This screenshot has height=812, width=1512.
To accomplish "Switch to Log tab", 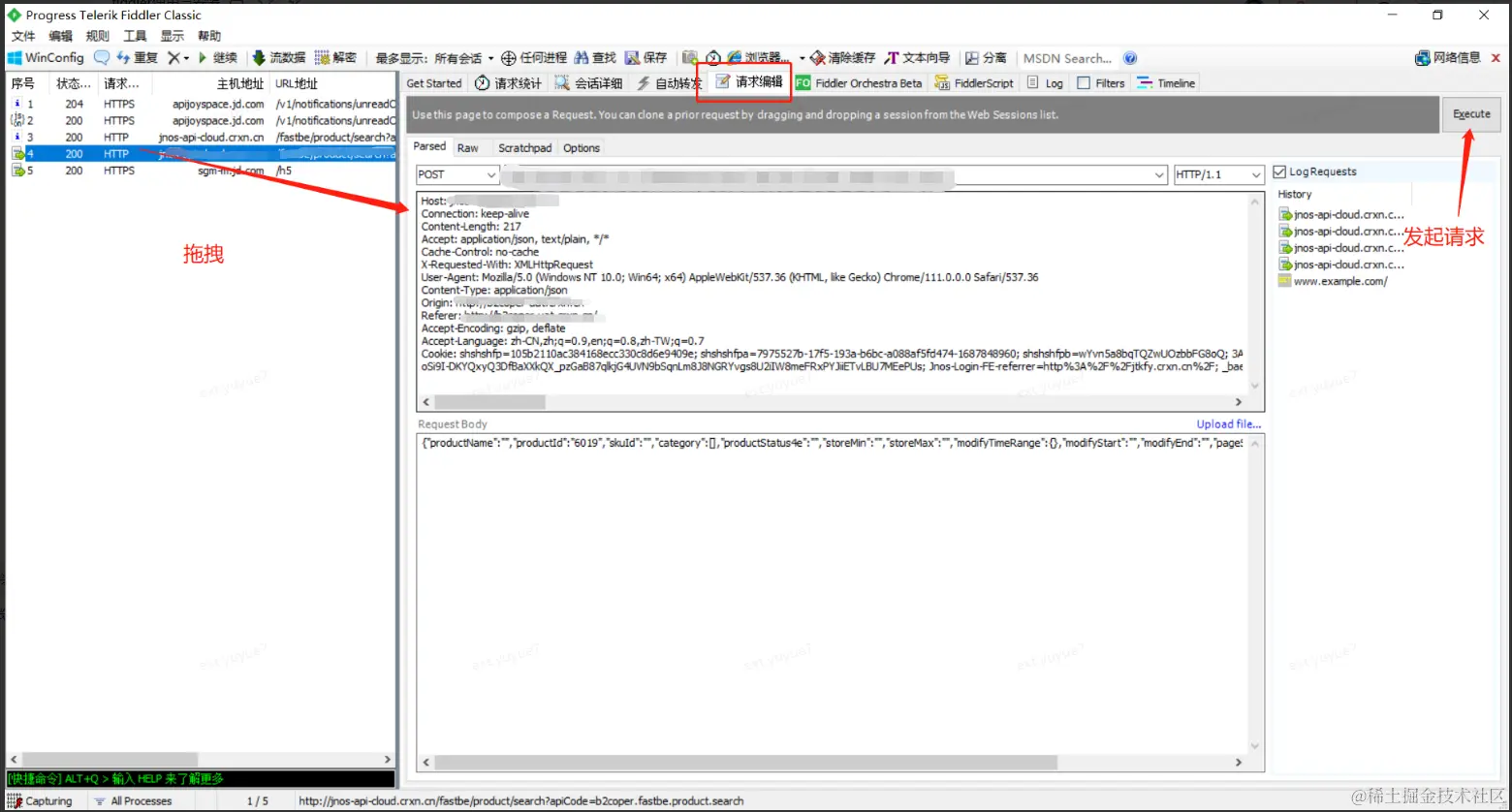I will (1046, 83).
